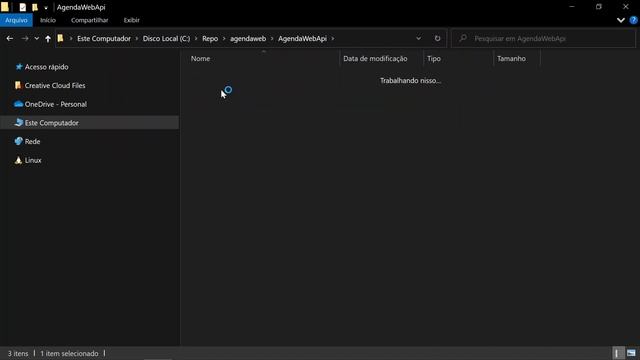The height and width of the screenshot is (360, 640).
Task: Close the AgendaWebApi window
Action: click(626, 7)
